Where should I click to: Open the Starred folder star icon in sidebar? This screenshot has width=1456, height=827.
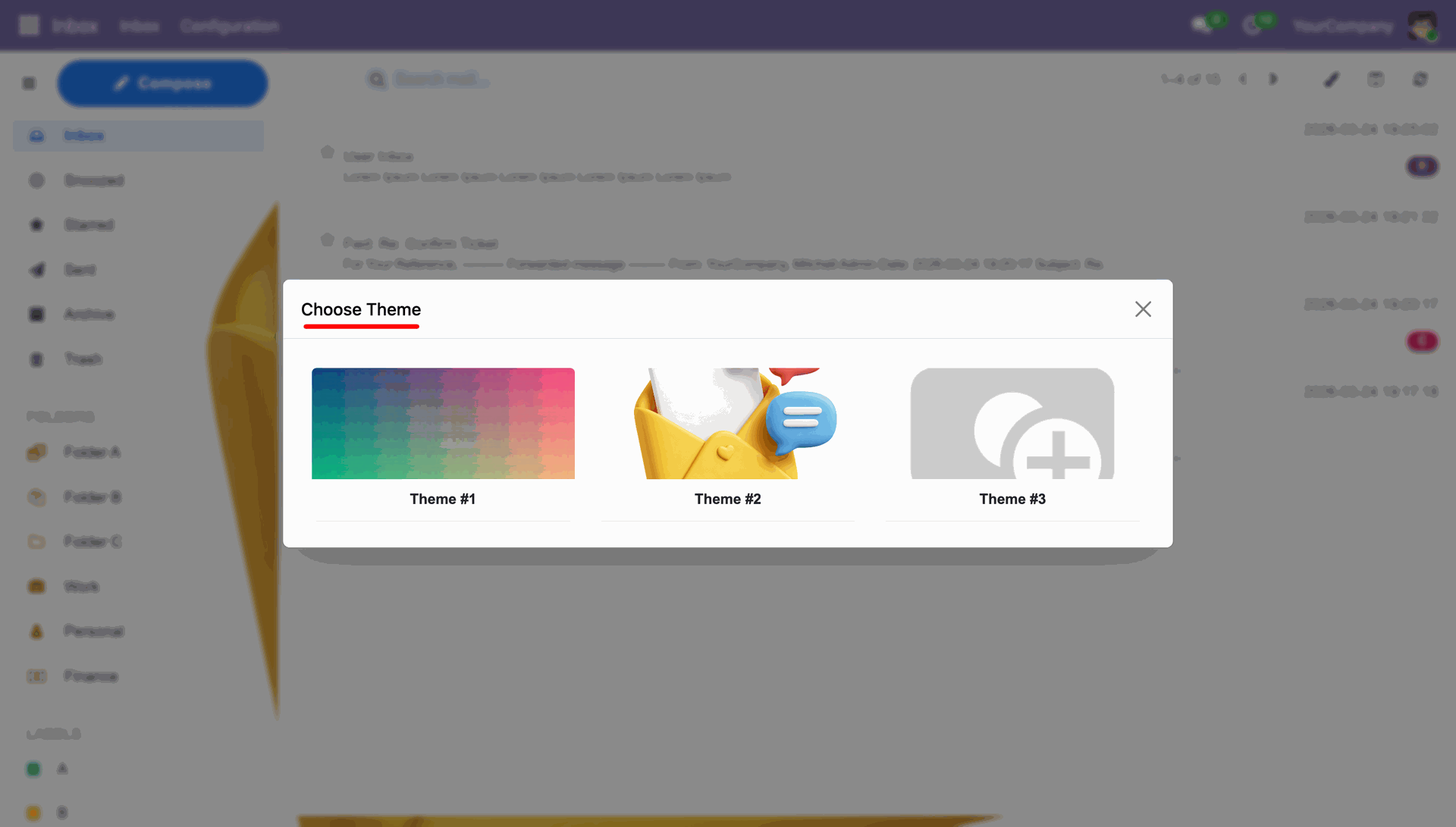36,224
